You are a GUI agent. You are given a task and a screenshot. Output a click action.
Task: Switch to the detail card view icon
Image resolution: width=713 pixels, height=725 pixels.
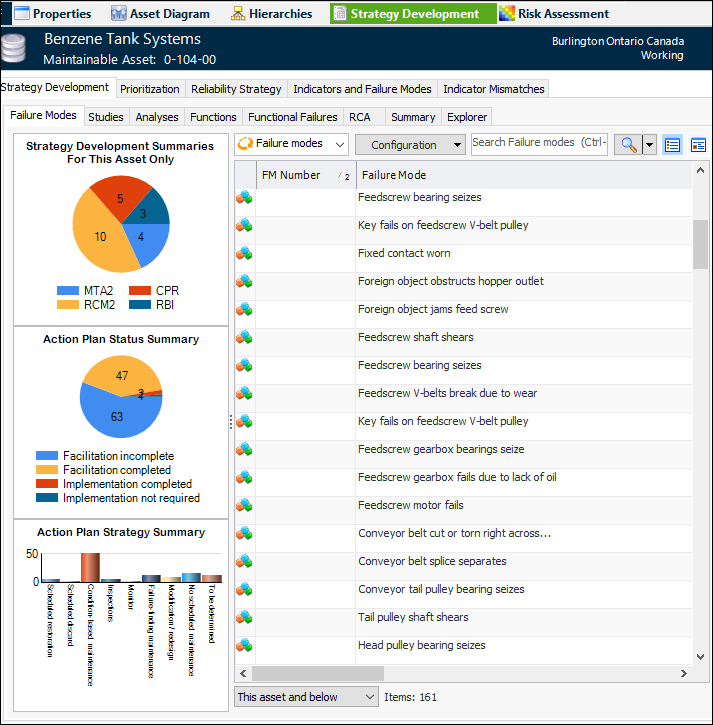(x=698, y=145)
